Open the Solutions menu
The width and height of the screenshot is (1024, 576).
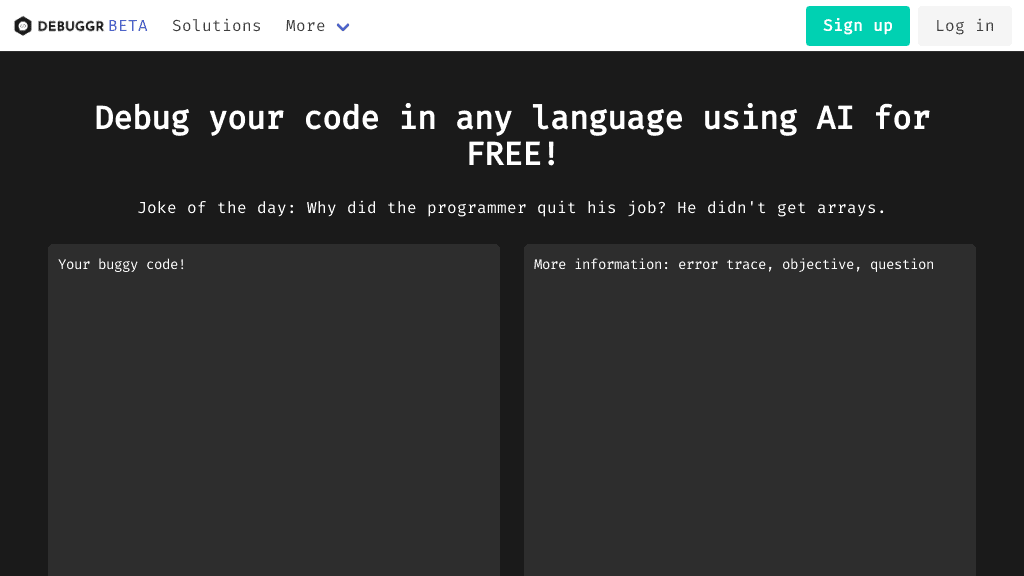[216, 26]
